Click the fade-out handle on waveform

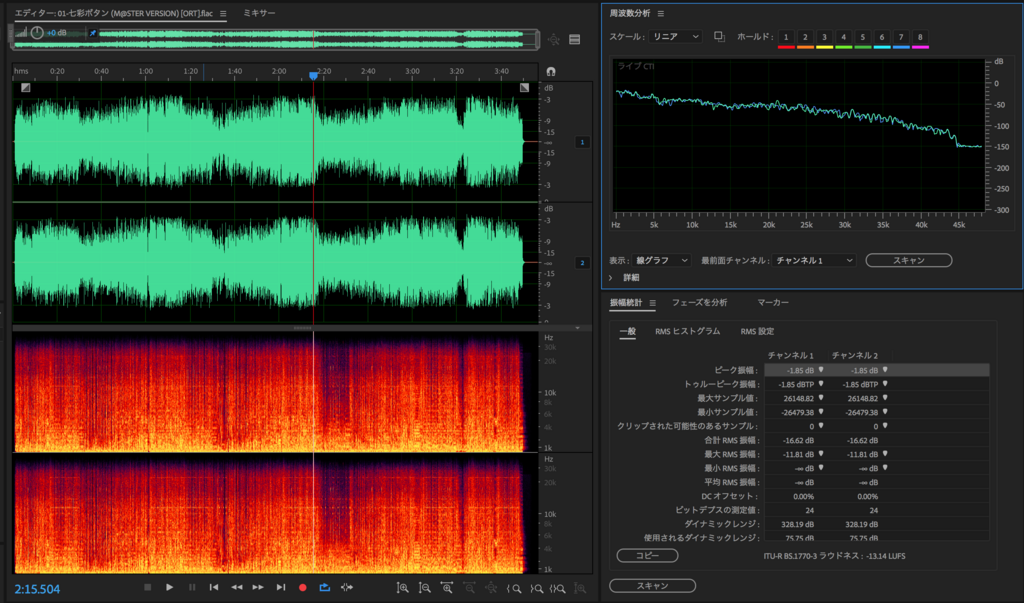[x=524, y=88]
